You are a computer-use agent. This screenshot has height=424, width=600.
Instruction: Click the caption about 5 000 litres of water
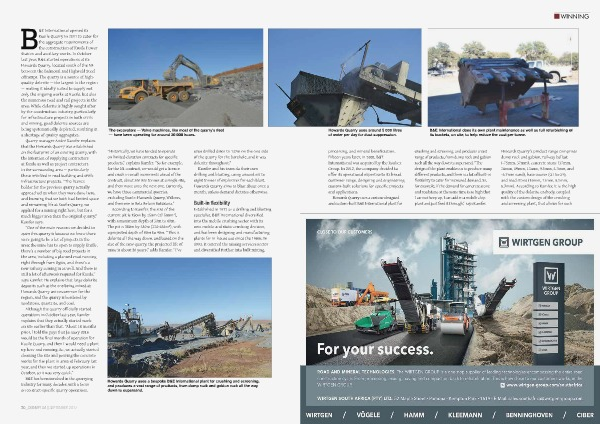click(x=365, y=132)
